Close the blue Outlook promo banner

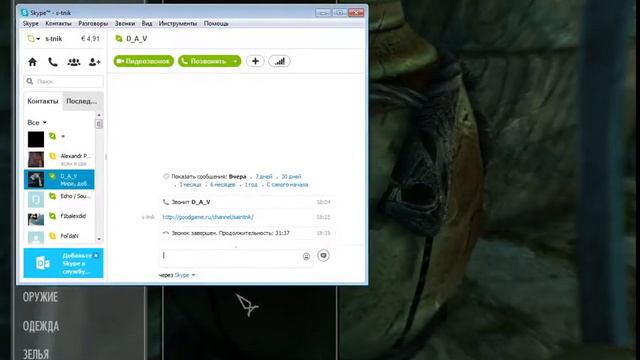click(x=96, y=256)
